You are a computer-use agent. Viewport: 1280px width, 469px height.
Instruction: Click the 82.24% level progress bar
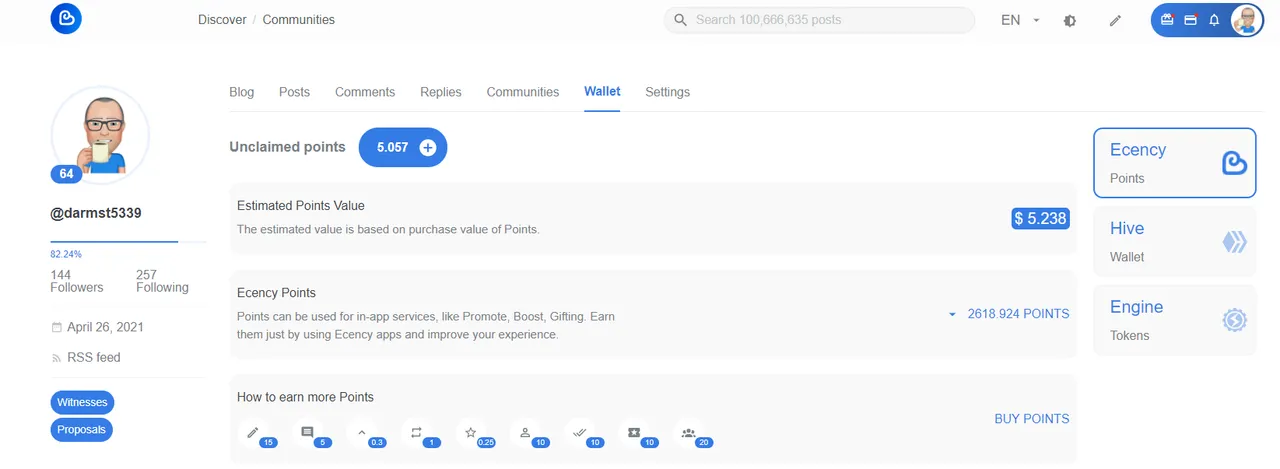(128, 242)
